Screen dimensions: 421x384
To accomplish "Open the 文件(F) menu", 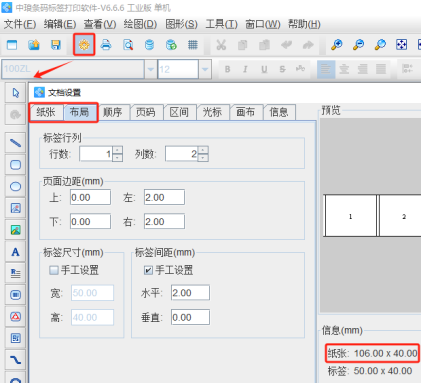I will [x=20, y=24].
